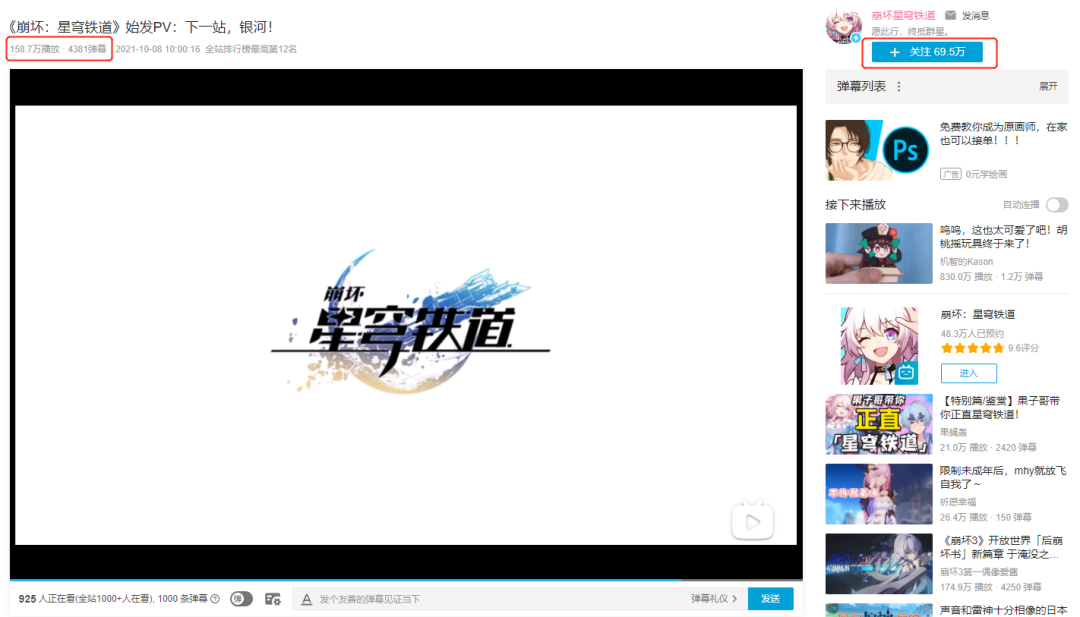Screen dimensions: 1080x617
Task: Open the Photoshop ad thumbnail
Action: tap(878, 150)
